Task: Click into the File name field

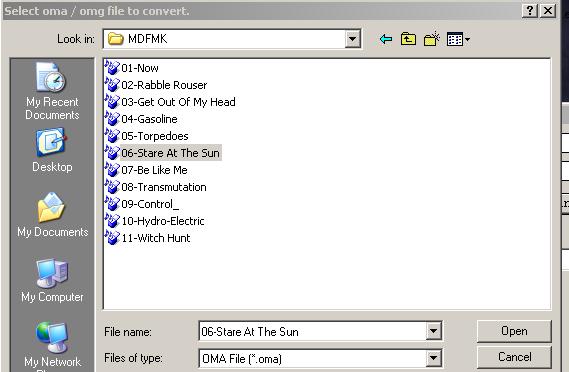Action: point(320,331)
